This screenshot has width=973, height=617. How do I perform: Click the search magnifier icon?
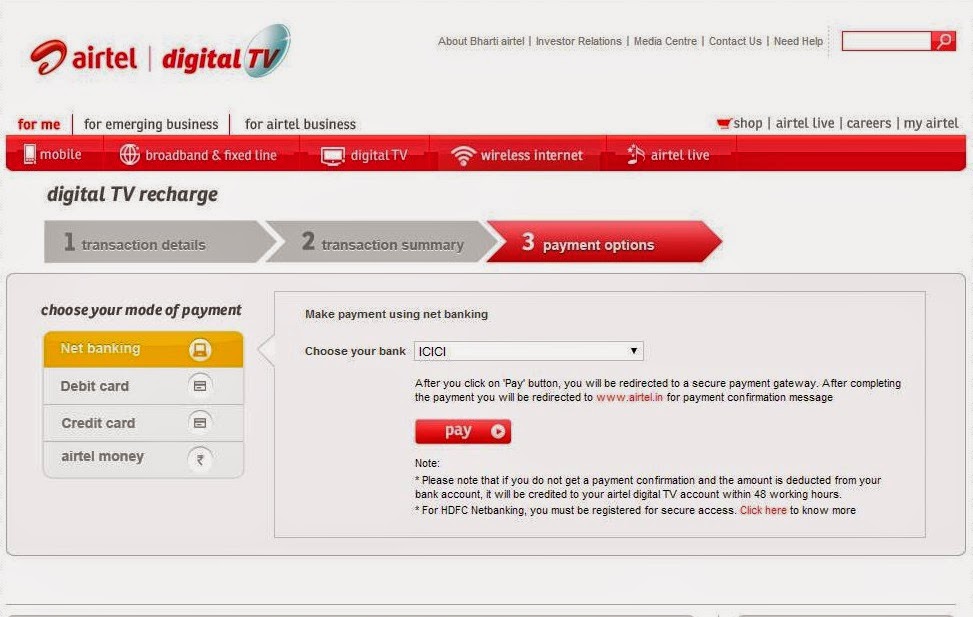(943, 41)
